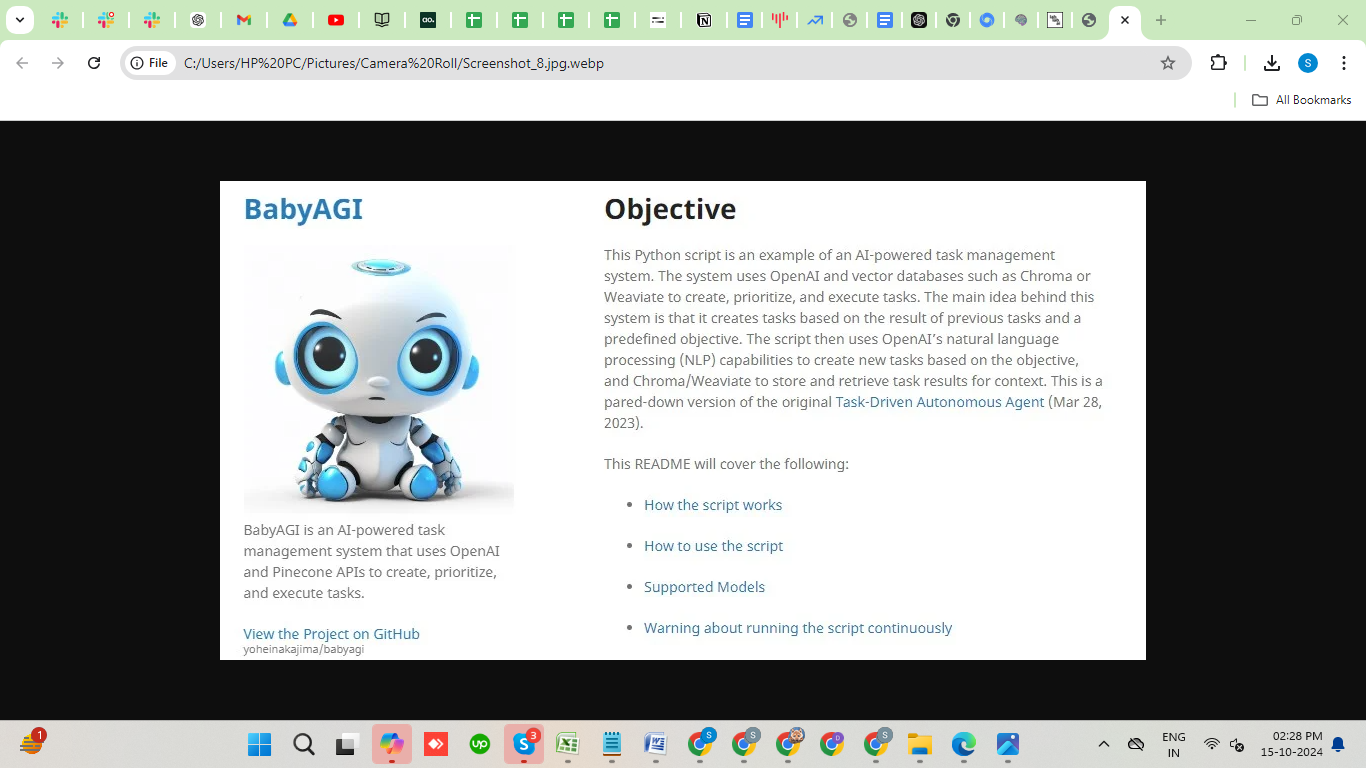Image resolution: width=1366 pixels, height=768 pixels.
Task: Switch to the Notion tab
Action: tap(704, 20)
